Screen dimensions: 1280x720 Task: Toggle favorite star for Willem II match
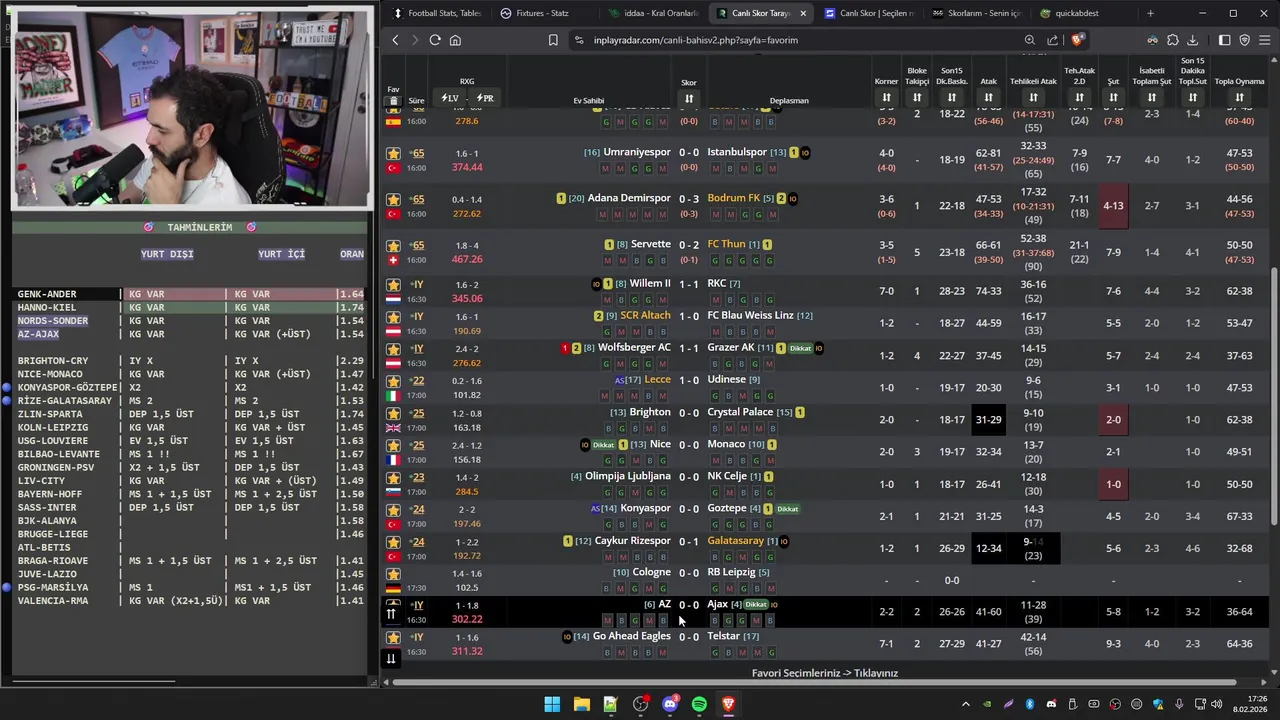(393, 284)
